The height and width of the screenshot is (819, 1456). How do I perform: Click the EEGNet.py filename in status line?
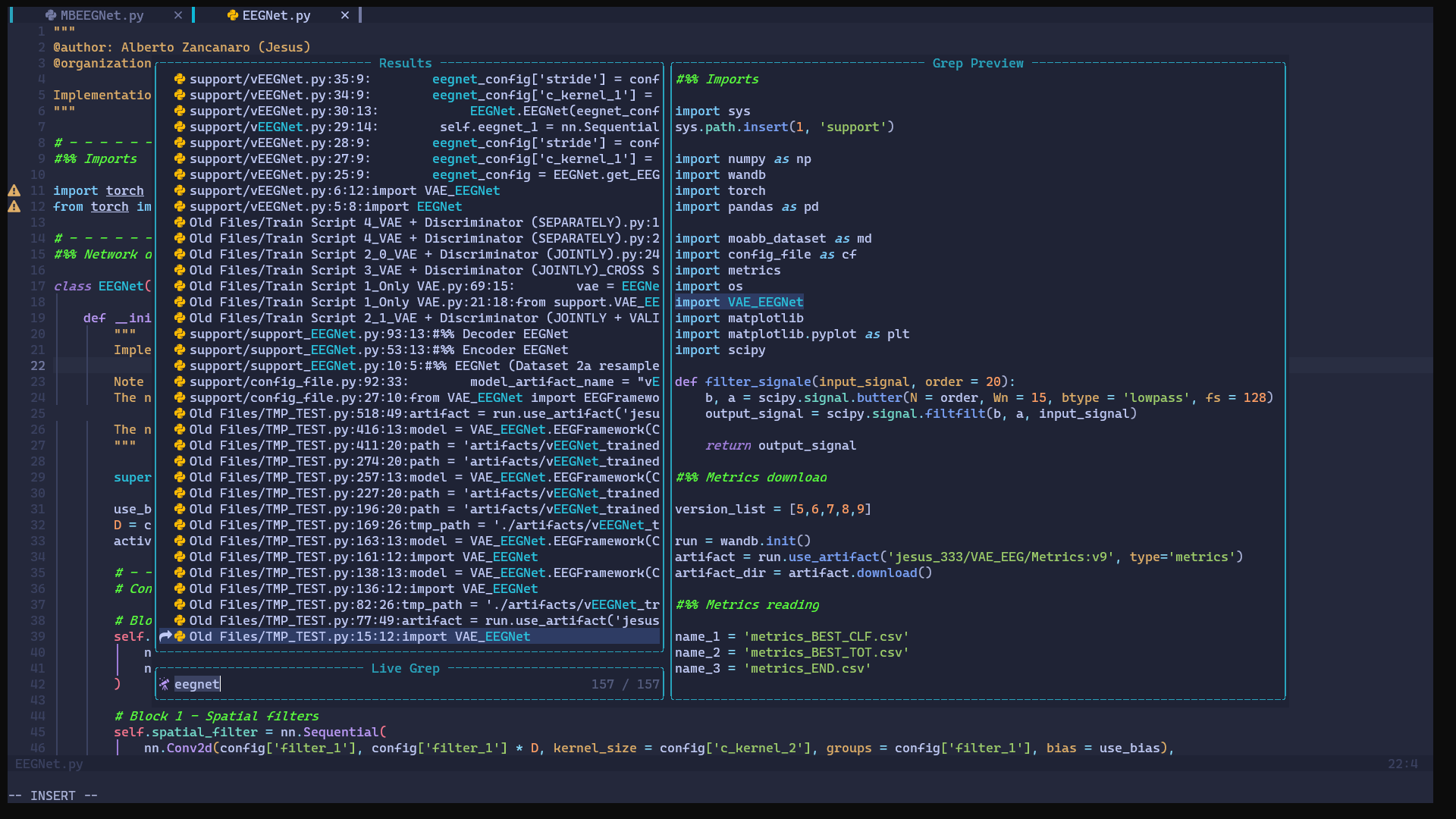49,764
